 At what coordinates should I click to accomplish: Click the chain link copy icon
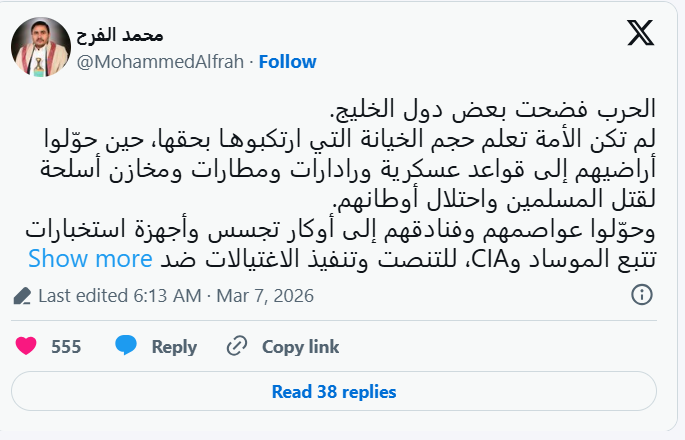click(237, 347)
